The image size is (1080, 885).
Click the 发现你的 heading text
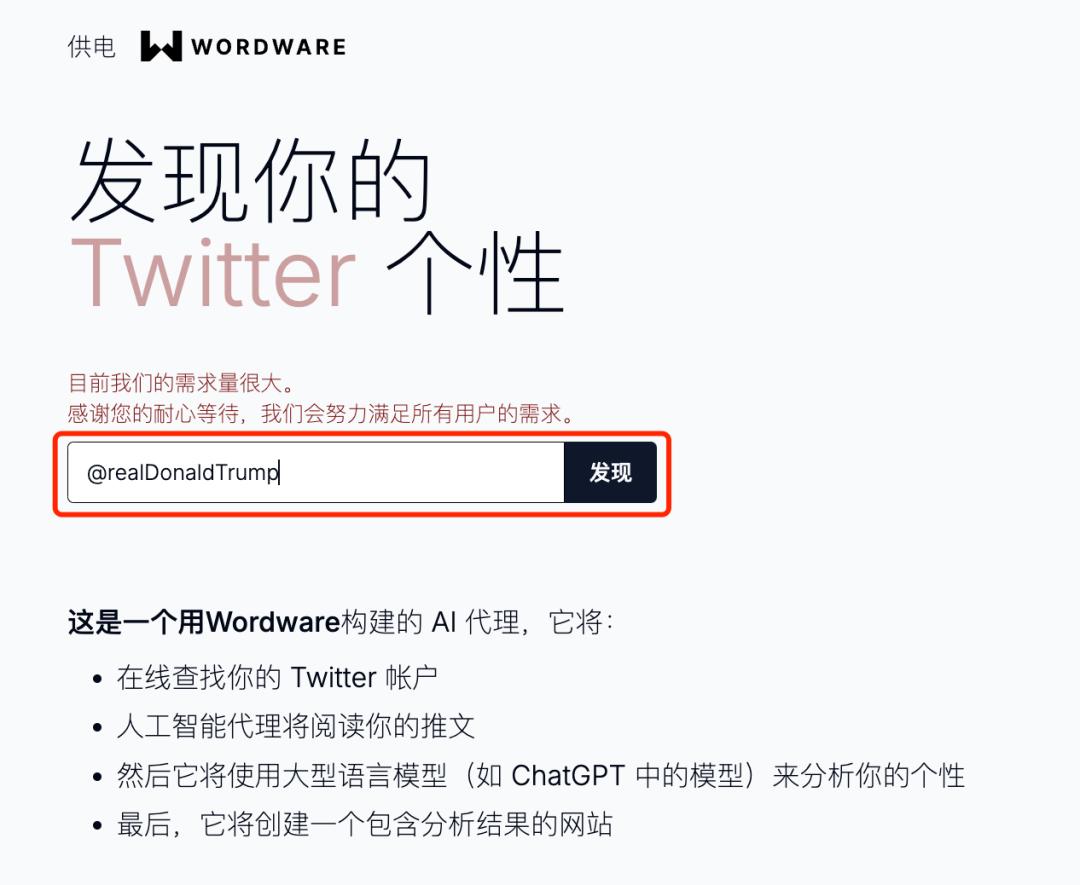point(251,180)
